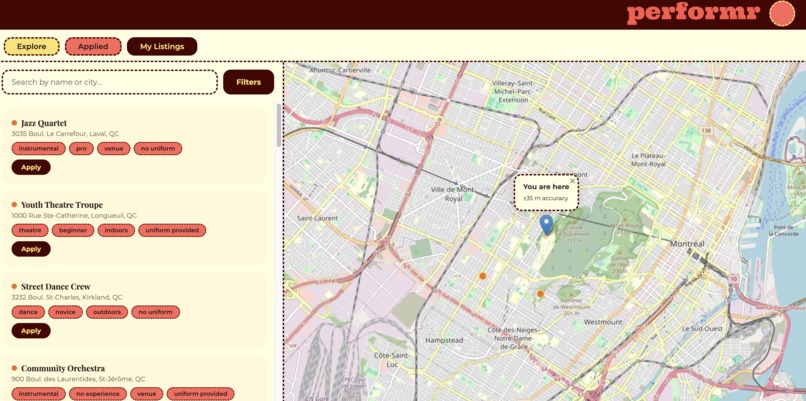This screenshot has height=401, width=806.
Task: Click the Jazz Quartet orange status dot
Action: [x=14, y=123]
